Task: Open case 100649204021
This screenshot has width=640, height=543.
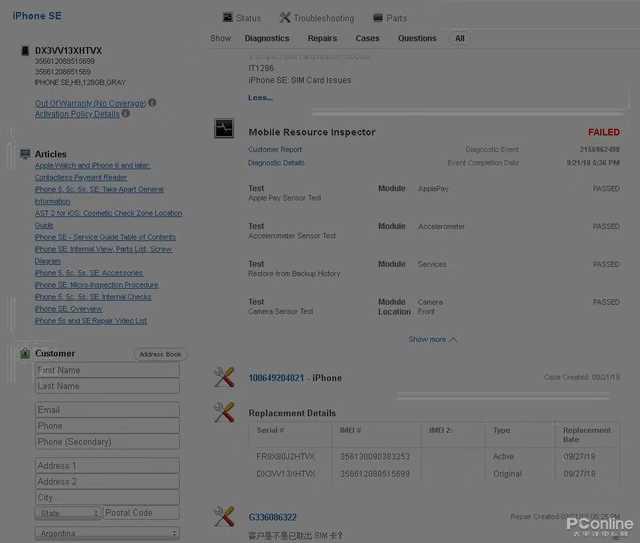Action: 276,378
